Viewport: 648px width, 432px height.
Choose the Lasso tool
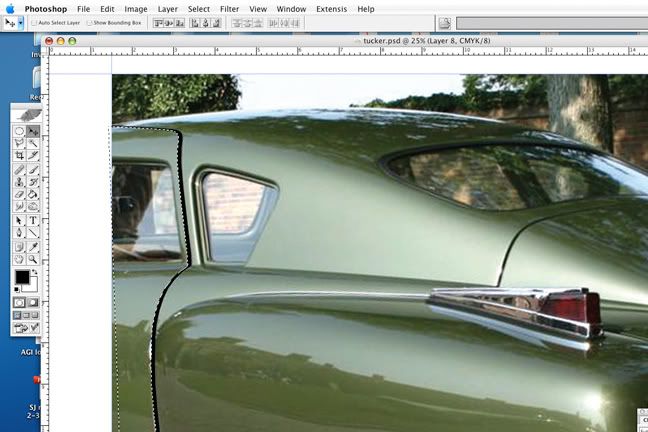click(19, 143)
